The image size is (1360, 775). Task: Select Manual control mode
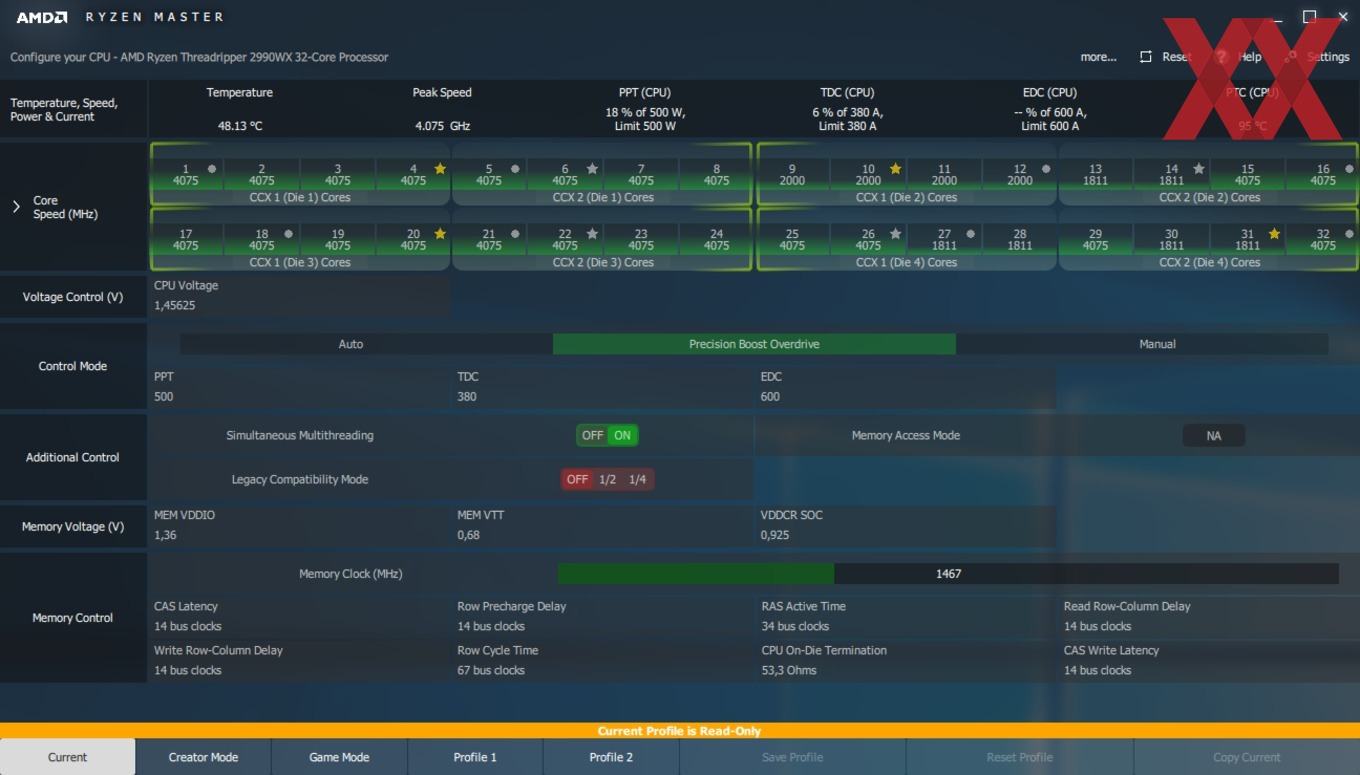point(1157,344)
